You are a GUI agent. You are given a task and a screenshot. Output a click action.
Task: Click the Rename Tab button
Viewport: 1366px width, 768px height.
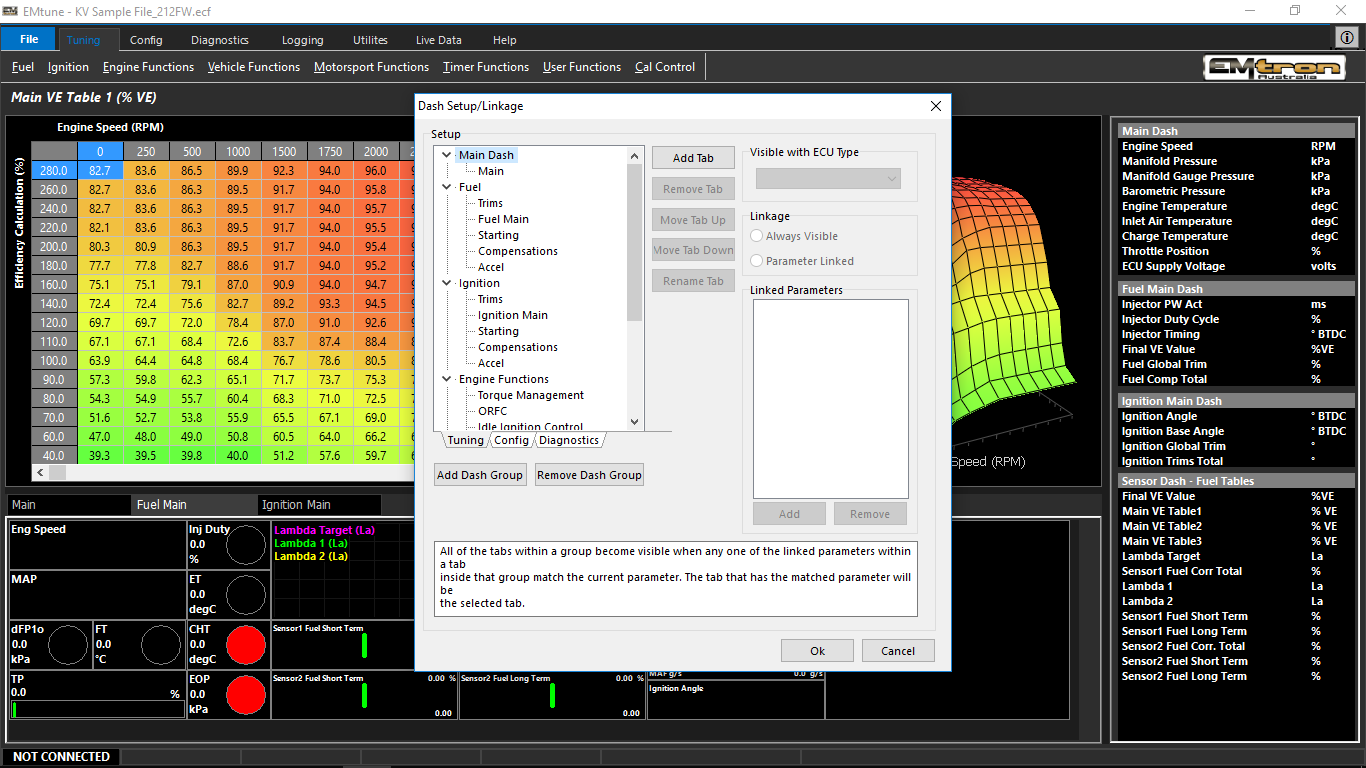pos(693,281)
